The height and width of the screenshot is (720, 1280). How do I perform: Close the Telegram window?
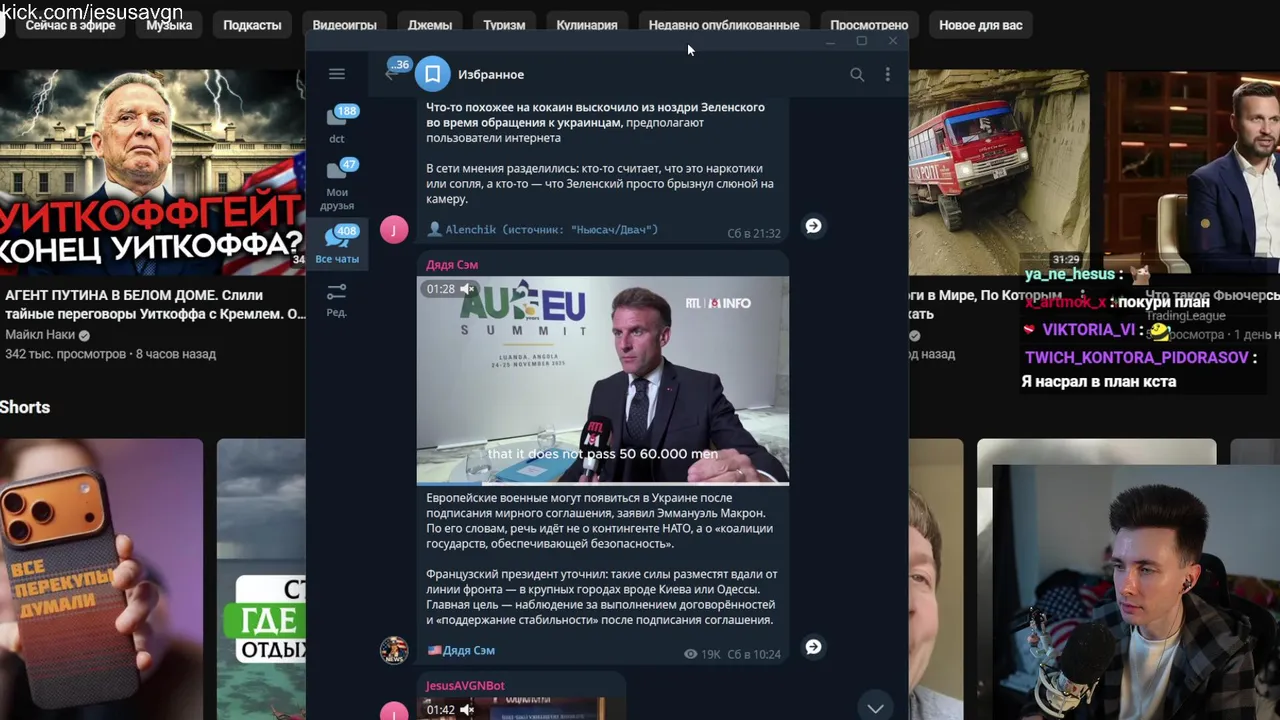(892, 42)
